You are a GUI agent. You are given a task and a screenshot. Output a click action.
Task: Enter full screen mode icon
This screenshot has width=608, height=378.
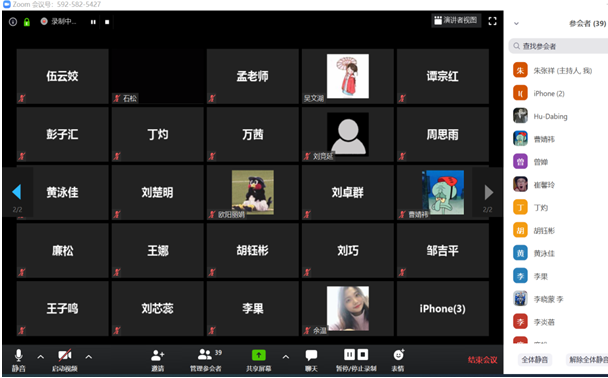coord(492,21)
